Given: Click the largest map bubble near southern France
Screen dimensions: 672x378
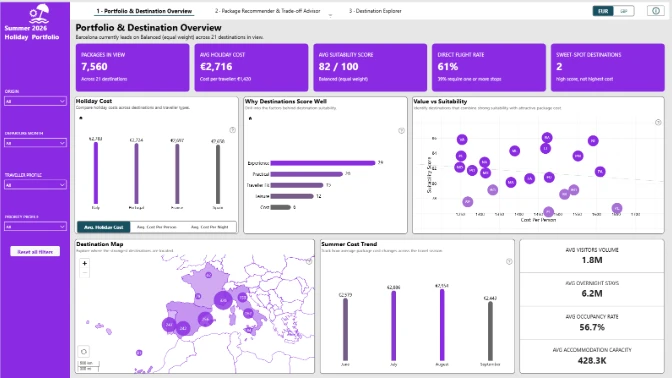Looking at the screenshot, I should [x=223, y=300].
